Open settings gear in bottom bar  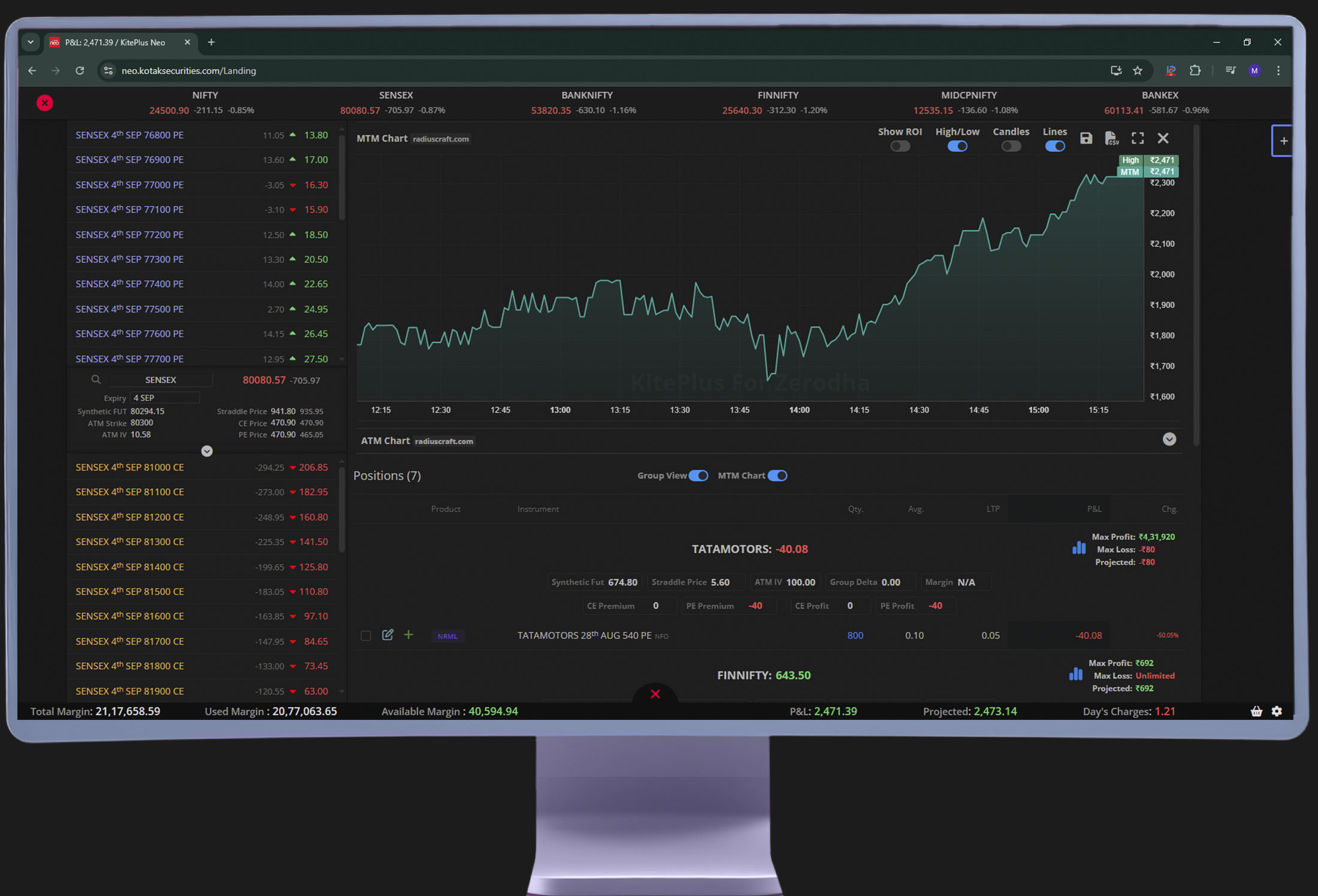pyautogui.click(x=1277, y=711)
